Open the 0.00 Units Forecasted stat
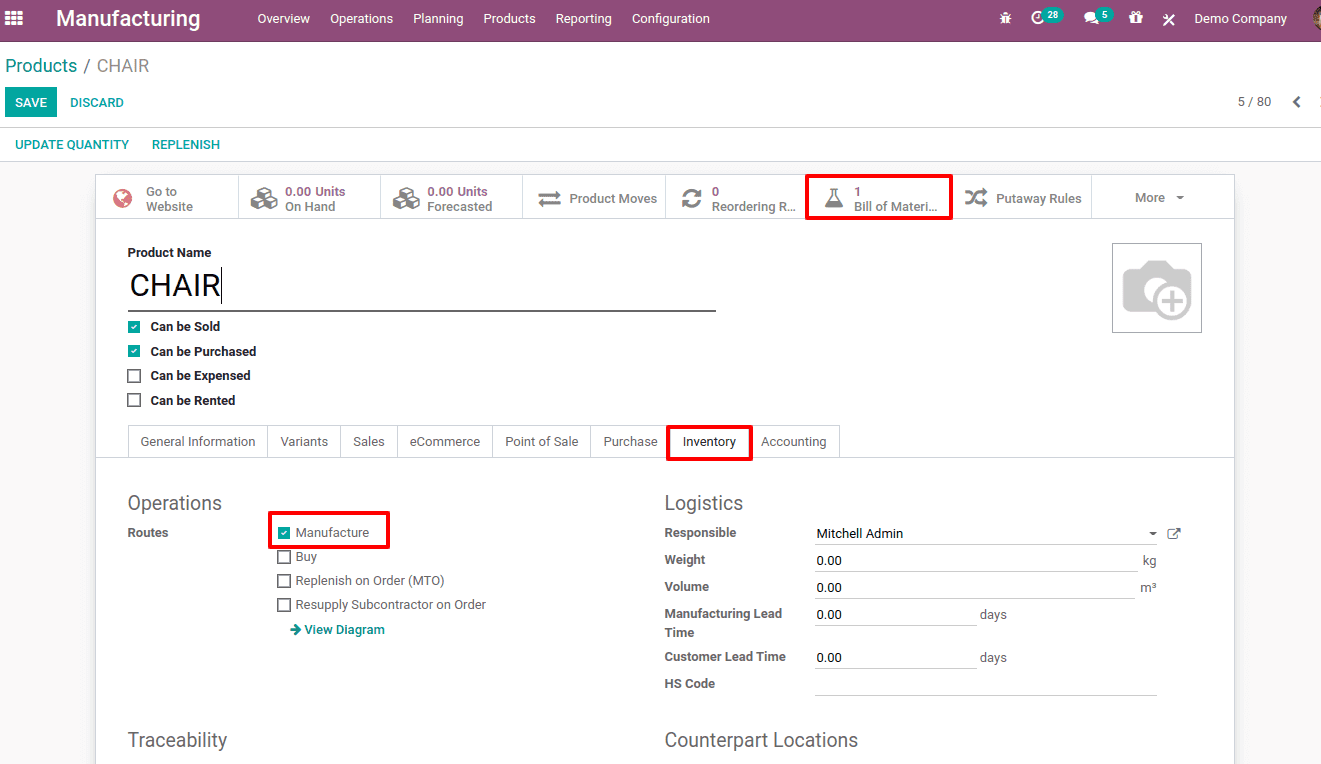Screen dimensions: 1321x764 [451, 198]
